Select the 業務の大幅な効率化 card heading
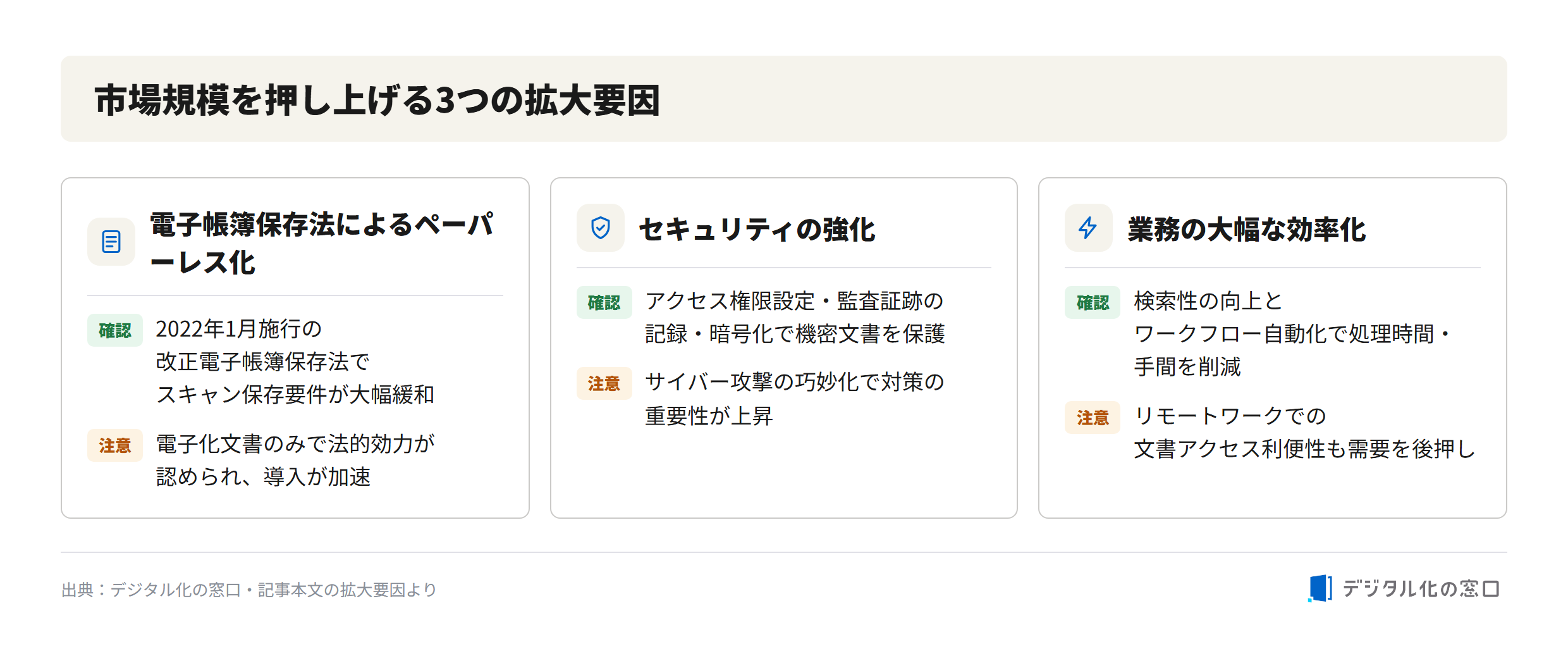Viewport: 1568px width, 663px height. tap(1247, 229)
